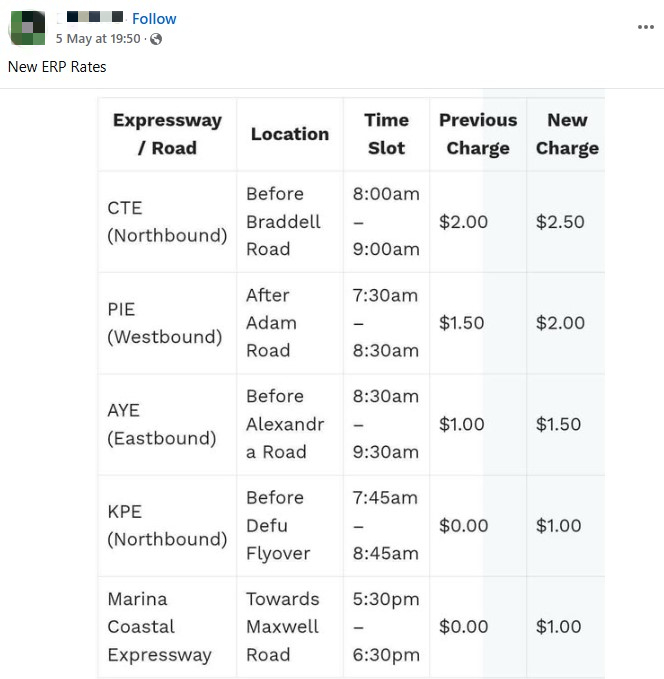The image size is (664, 679).
Task: Click the 'Before Defu Flyover' location cell
Action: 278,525
